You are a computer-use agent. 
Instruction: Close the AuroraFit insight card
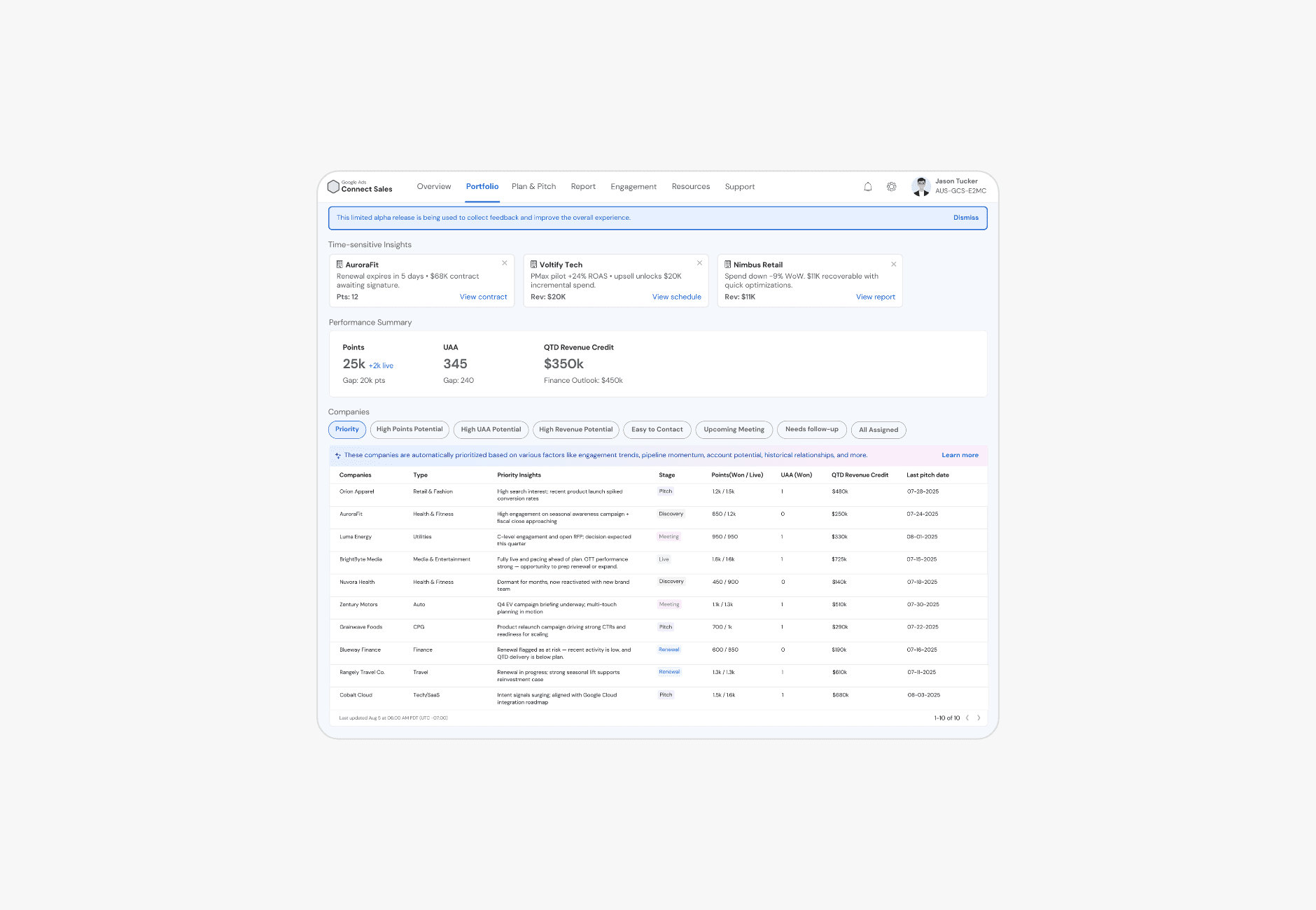pos(505,263)
